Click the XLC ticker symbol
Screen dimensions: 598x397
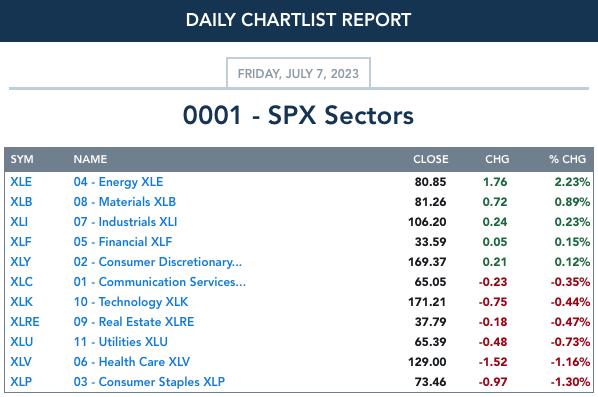coord(21,282)
